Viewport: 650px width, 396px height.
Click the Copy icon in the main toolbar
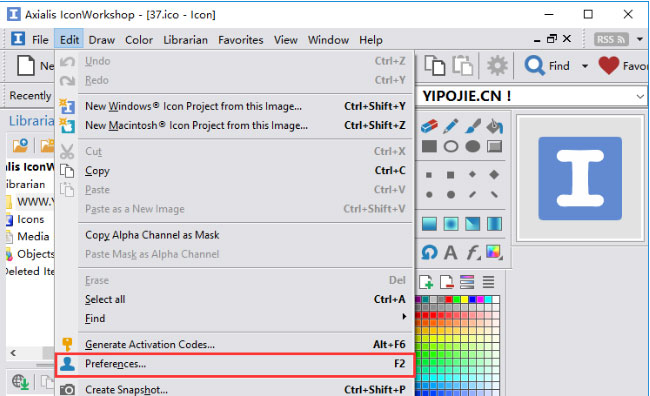(434, 66)
